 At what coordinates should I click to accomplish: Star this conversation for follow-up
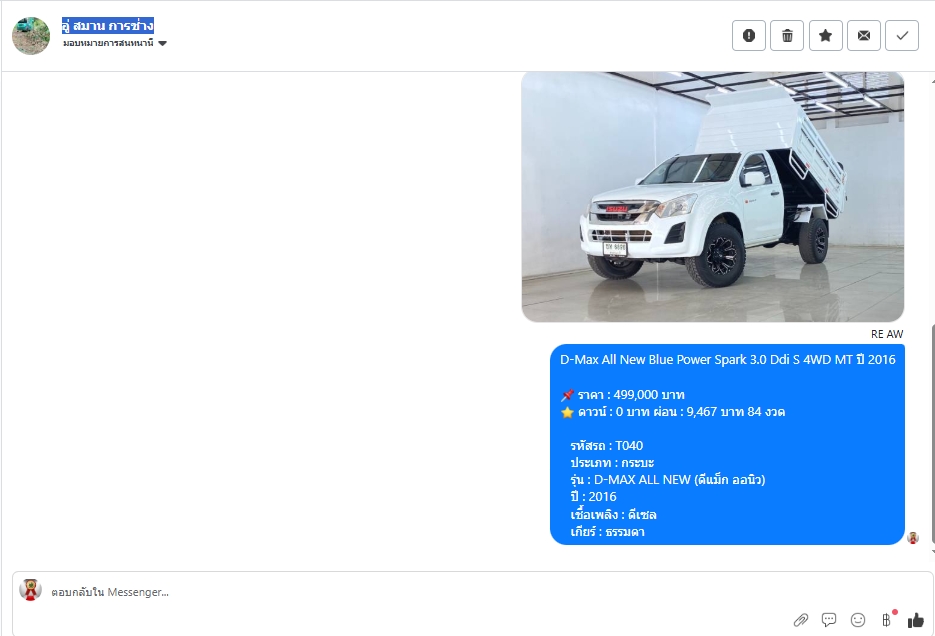825,36
